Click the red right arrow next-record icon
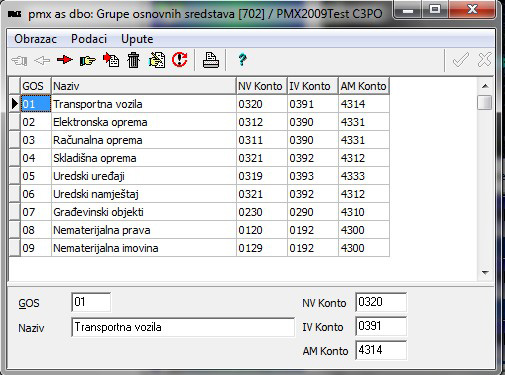 (x=65, y=60)
